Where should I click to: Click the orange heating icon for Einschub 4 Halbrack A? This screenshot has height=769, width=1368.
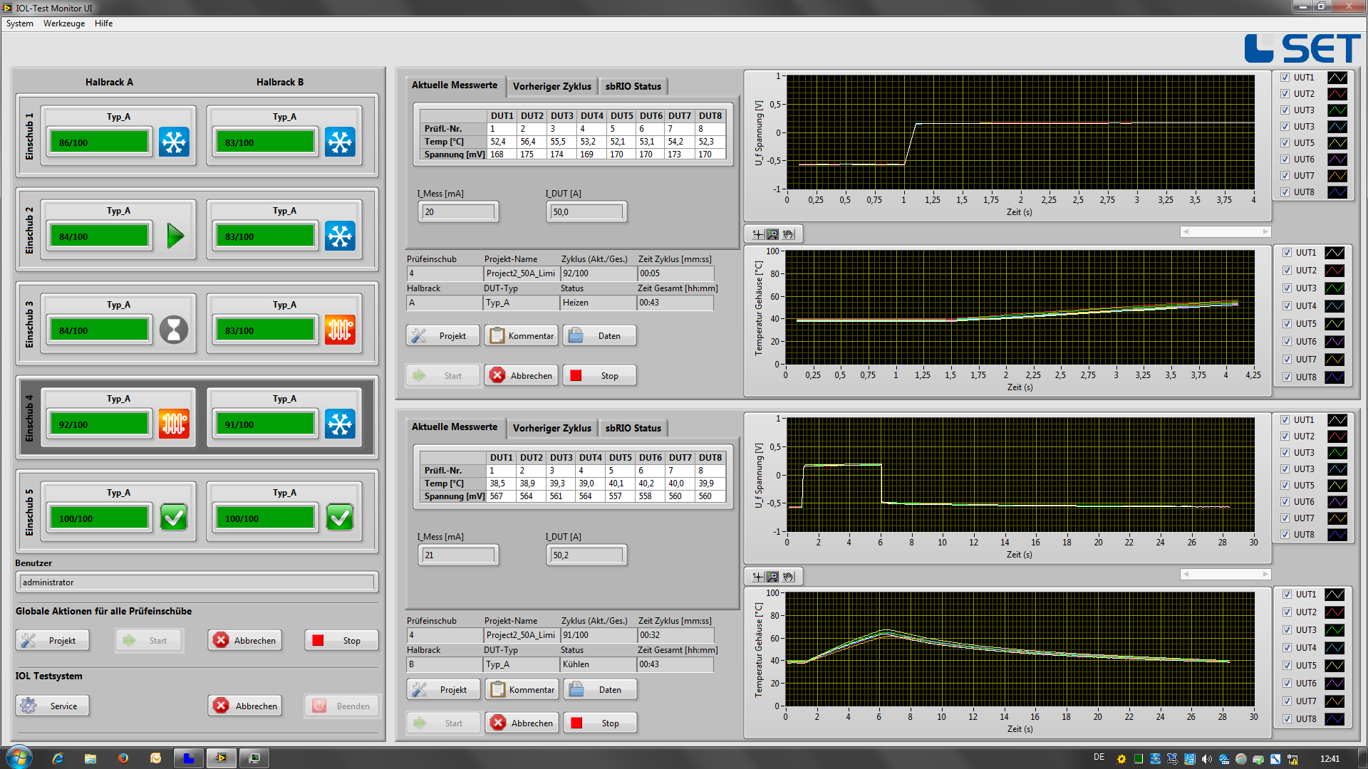click(x=174, y=424)
